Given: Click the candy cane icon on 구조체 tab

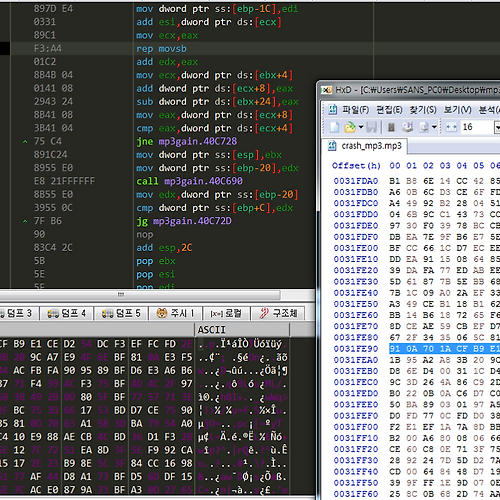Looking at the screenshot, I should (264, 313).
